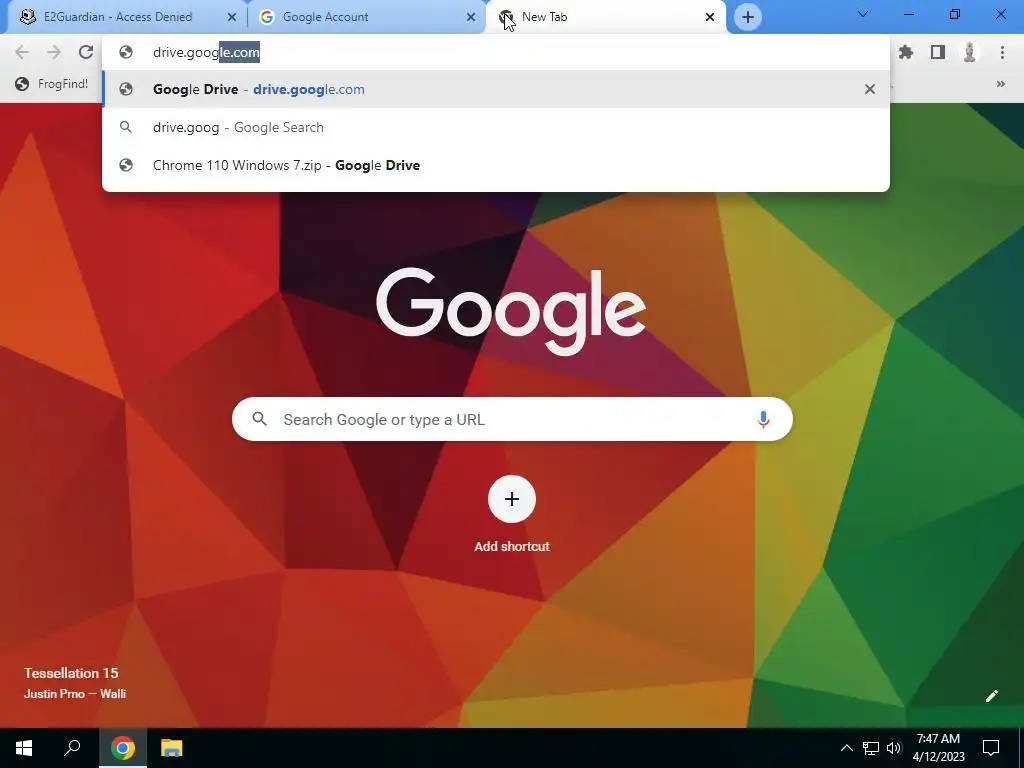Go back to previous page
The height and width of the screenshot is (768, 1024).
[x=22, y=52]
